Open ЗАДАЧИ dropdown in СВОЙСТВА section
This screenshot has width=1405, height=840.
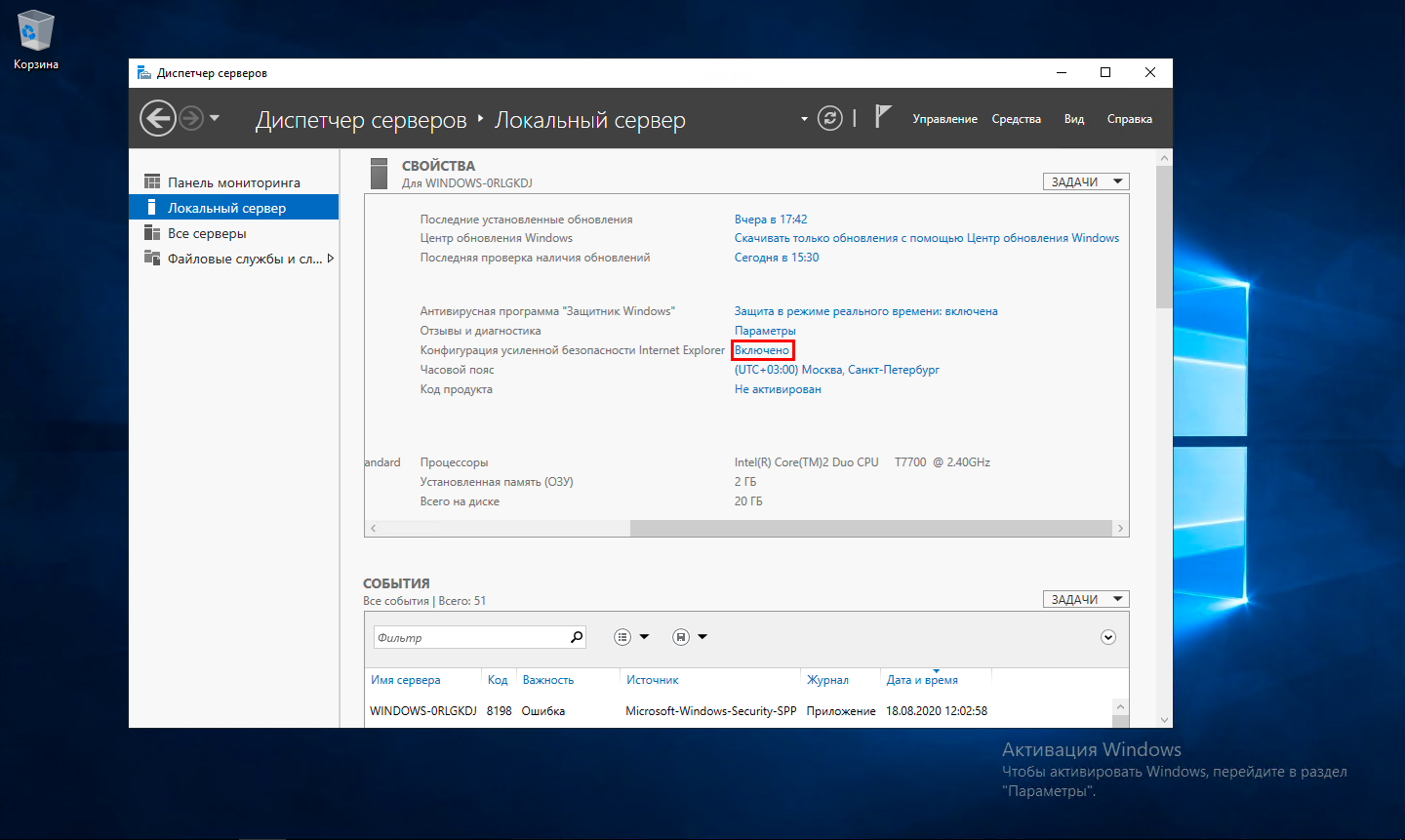tap(1086, 181)
